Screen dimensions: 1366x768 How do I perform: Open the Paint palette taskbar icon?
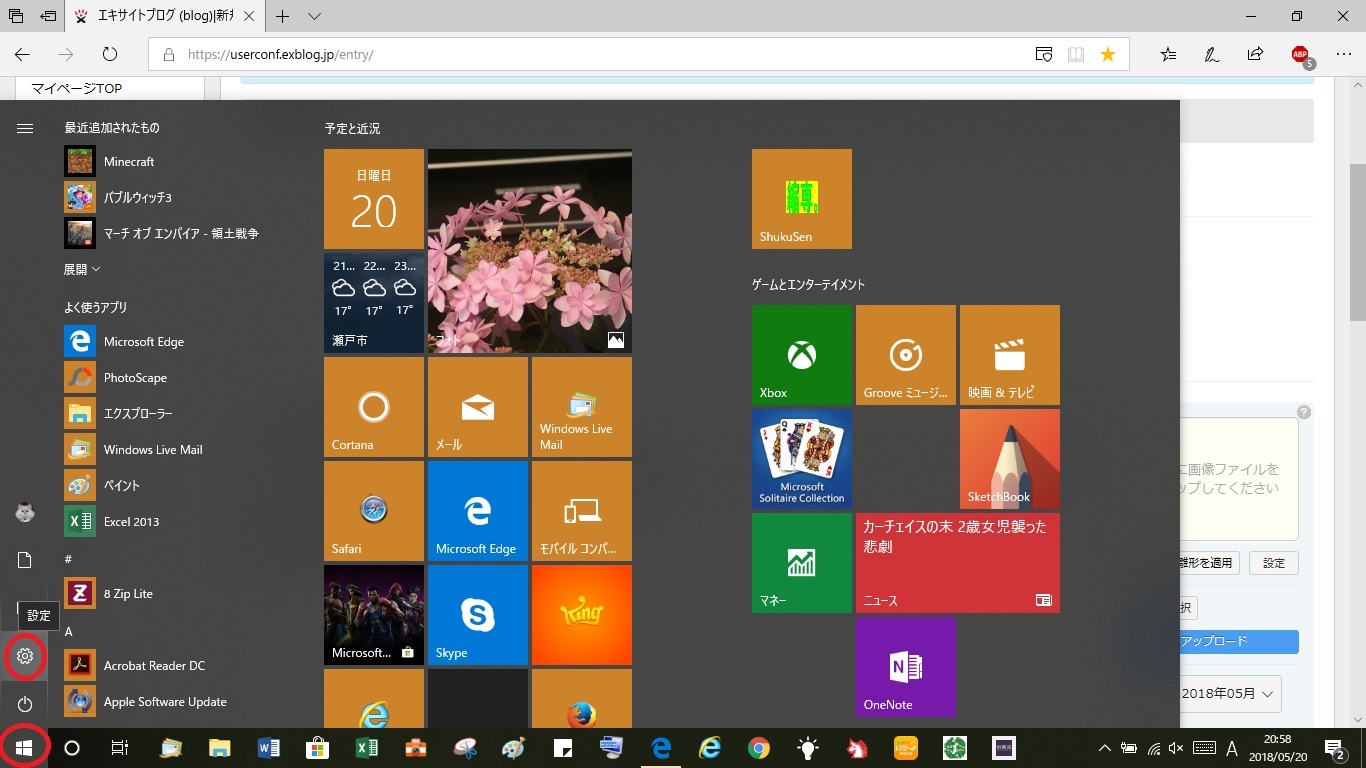[x=514, y=748]
